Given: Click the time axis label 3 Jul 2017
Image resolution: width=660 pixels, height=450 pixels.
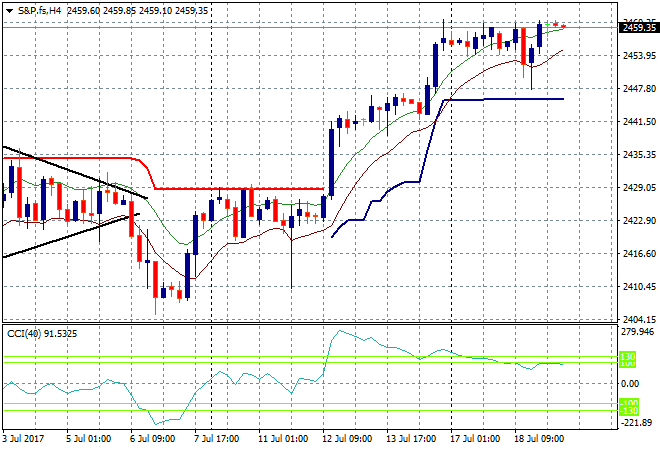Looking at the screenshot, I should click(x=23, y=439).
